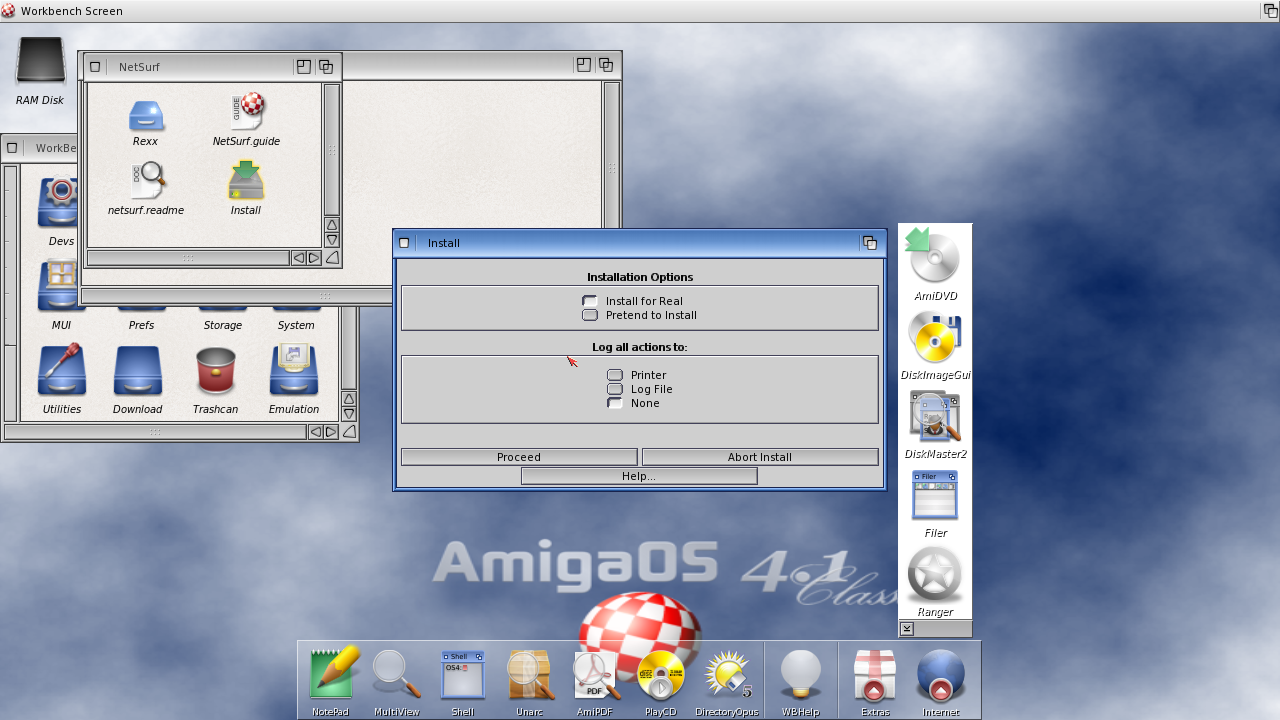Viewport: 1280px width, 720px height.
Task: Open MultiView from the bottom dock
Action: tap(396, 674)
